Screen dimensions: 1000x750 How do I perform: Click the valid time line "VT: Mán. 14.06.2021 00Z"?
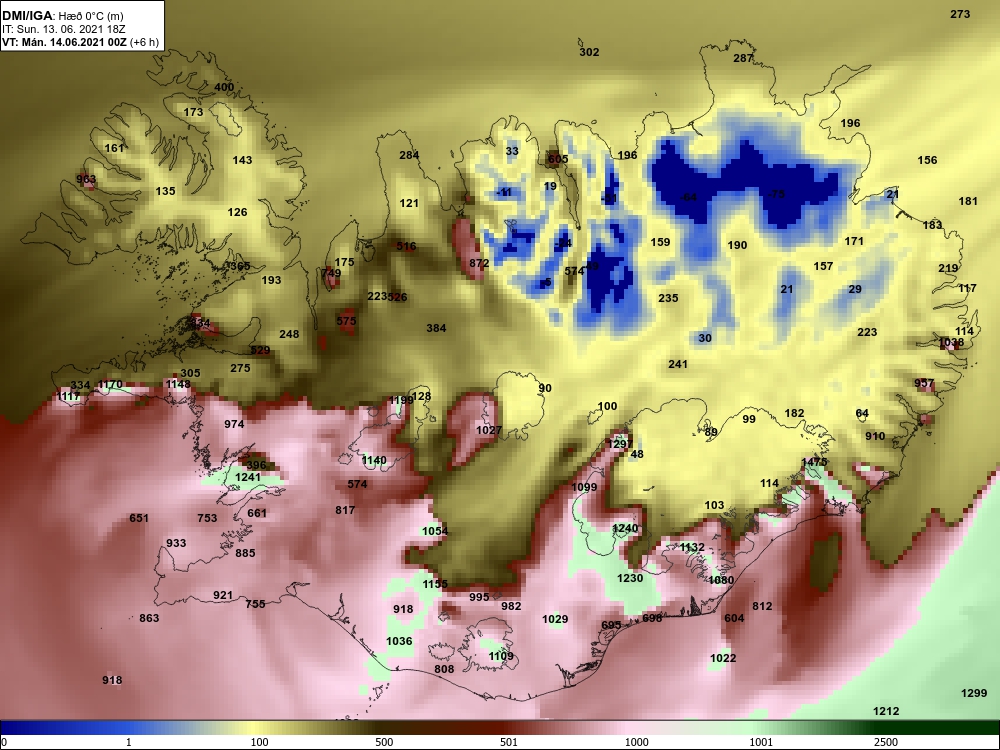click(64, 42)
